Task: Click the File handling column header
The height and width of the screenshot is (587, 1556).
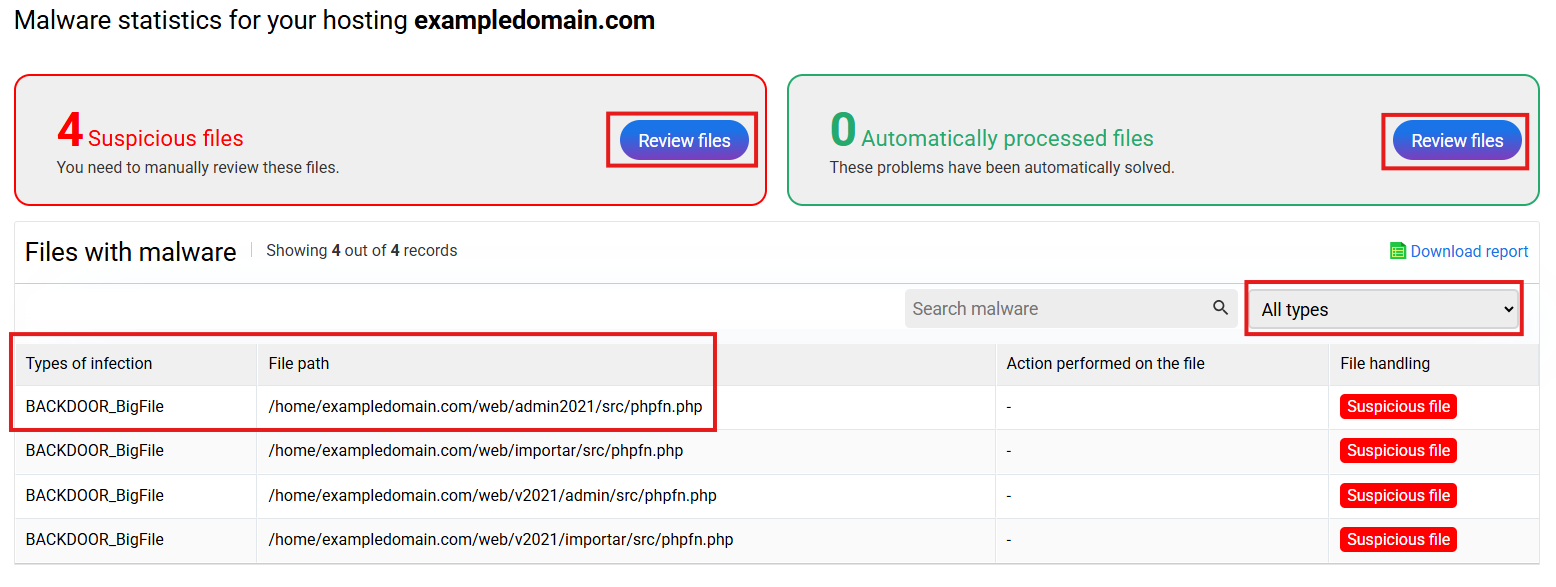Action: point(1385,364)
